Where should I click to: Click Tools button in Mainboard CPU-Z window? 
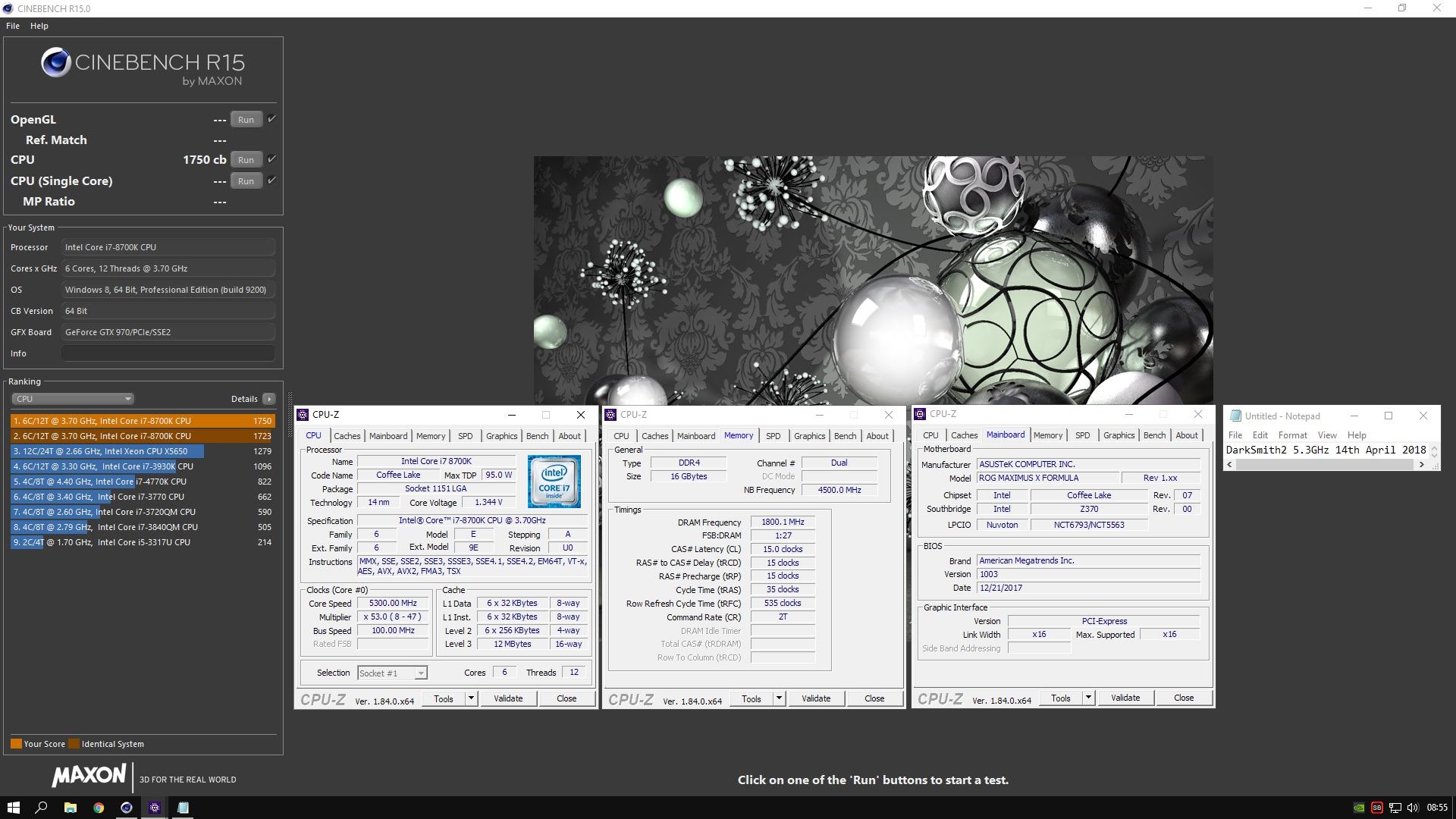[x=1061, y=698]
